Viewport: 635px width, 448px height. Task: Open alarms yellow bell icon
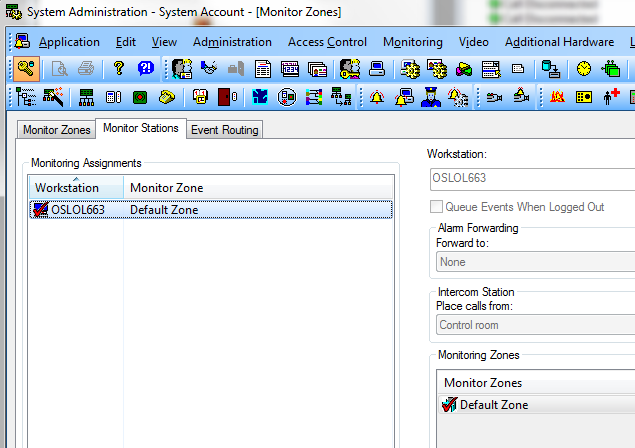(x=377, y=98)
